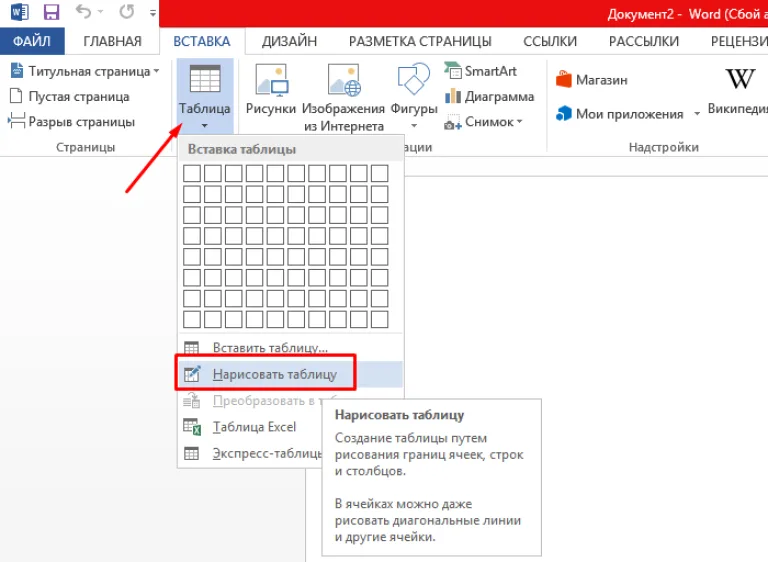
Task: Collapse the Таблица dropdown arrow
Action: coord(205,126)
